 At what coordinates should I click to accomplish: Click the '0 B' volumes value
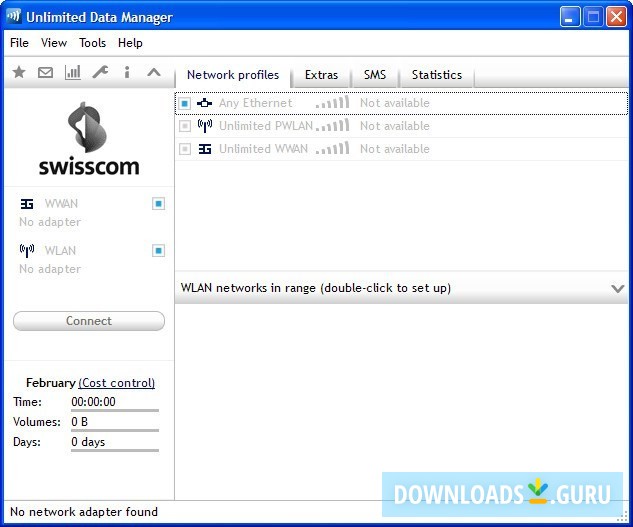click(x=80, y=422)
